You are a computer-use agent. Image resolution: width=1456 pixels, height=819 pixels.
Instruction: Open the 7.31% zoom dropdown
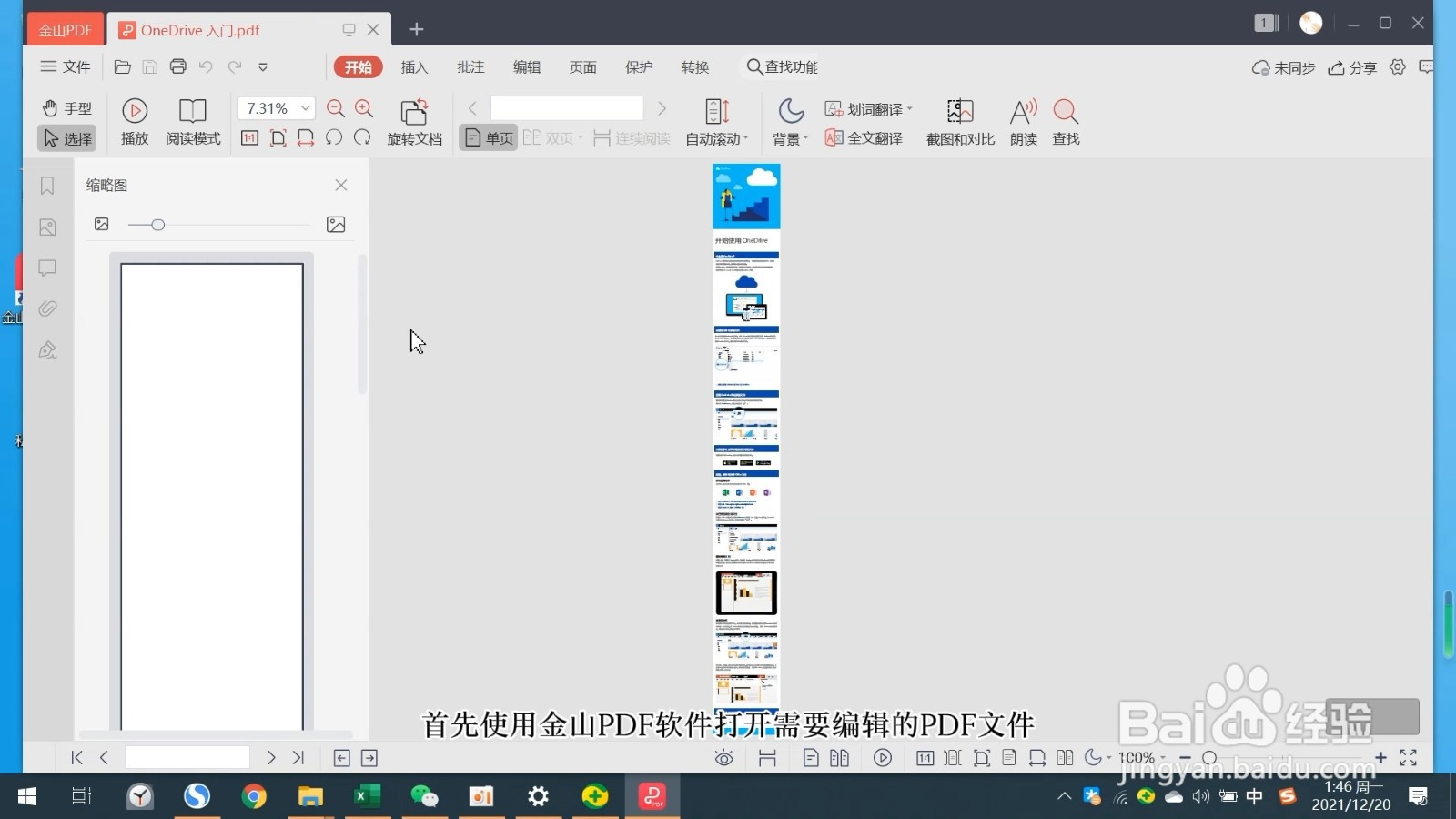(x=306, y=108)
